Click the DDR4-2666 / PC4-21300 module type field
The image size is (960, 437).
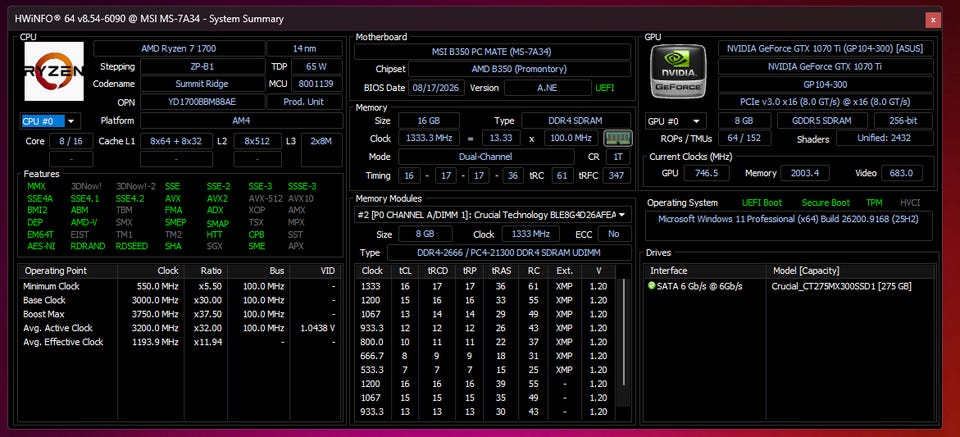[509, 253]
